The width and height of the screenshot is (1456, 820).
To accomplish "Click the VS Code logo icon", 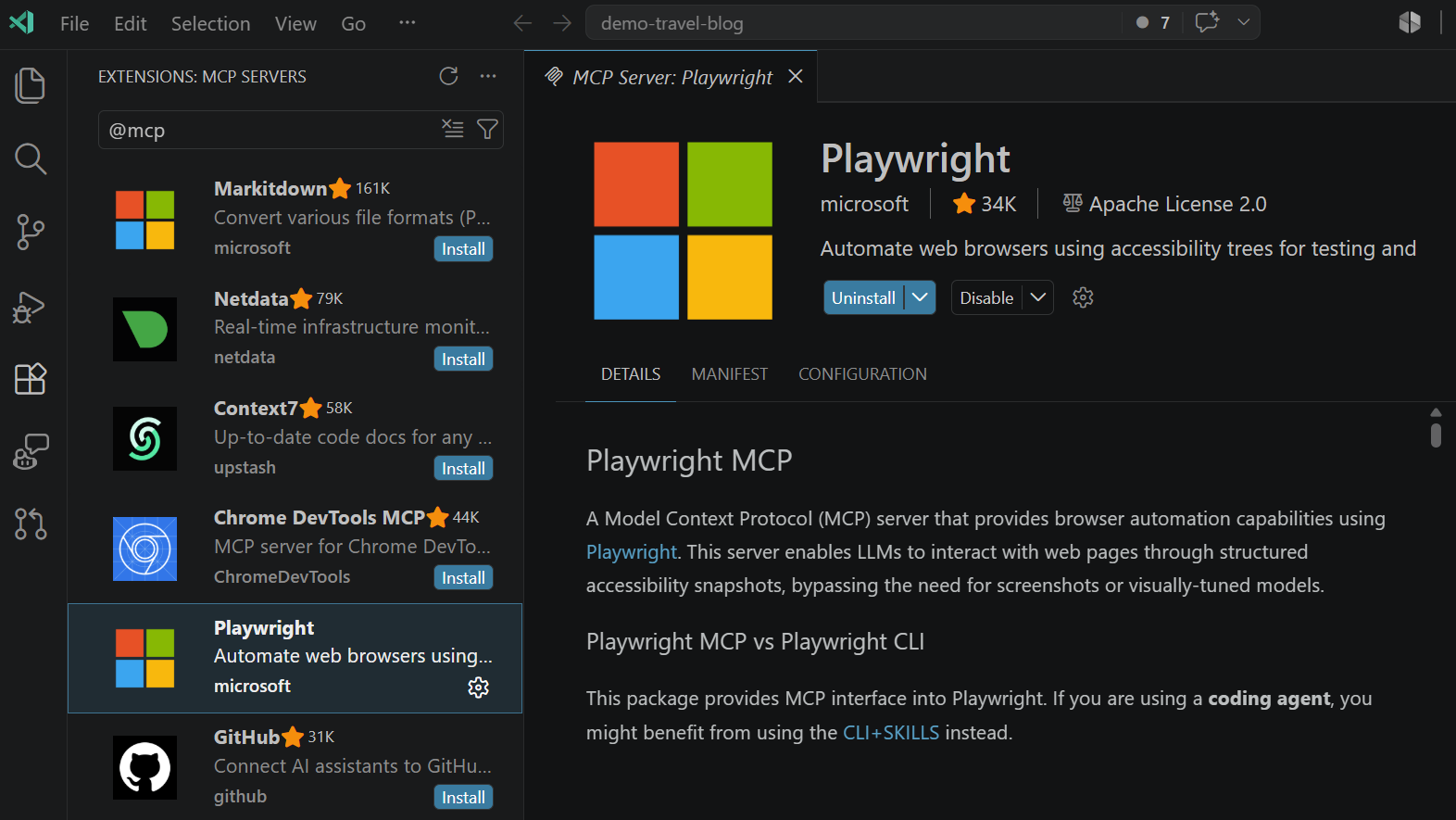I will click(x=22, y=22).
